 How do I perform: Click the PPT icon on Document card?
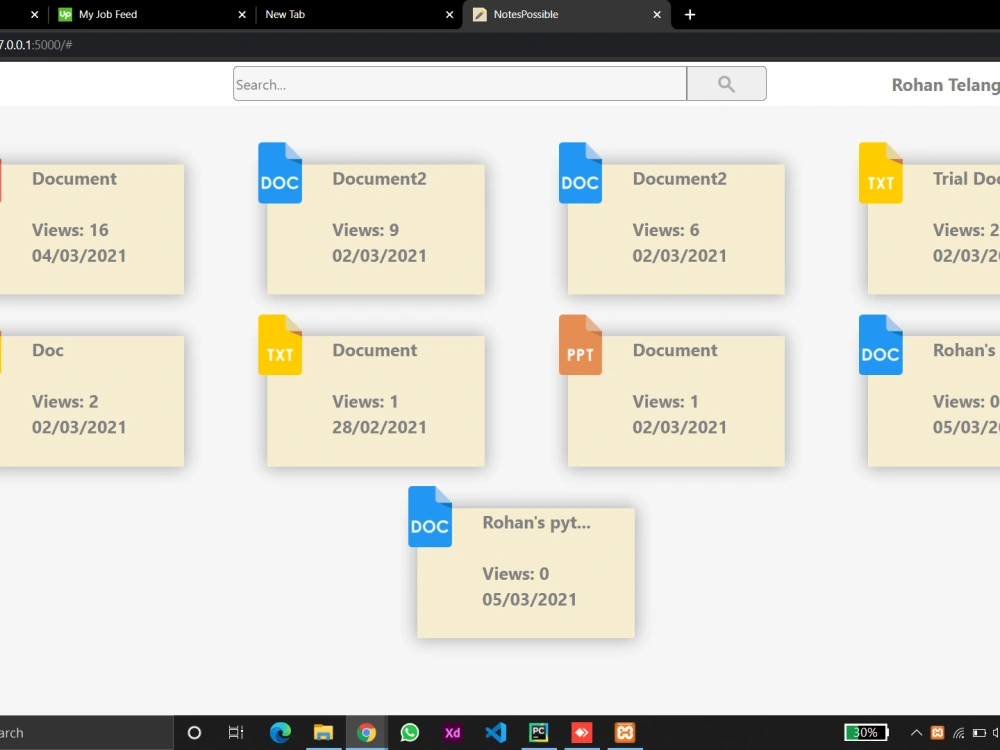(x=580, y=345)
